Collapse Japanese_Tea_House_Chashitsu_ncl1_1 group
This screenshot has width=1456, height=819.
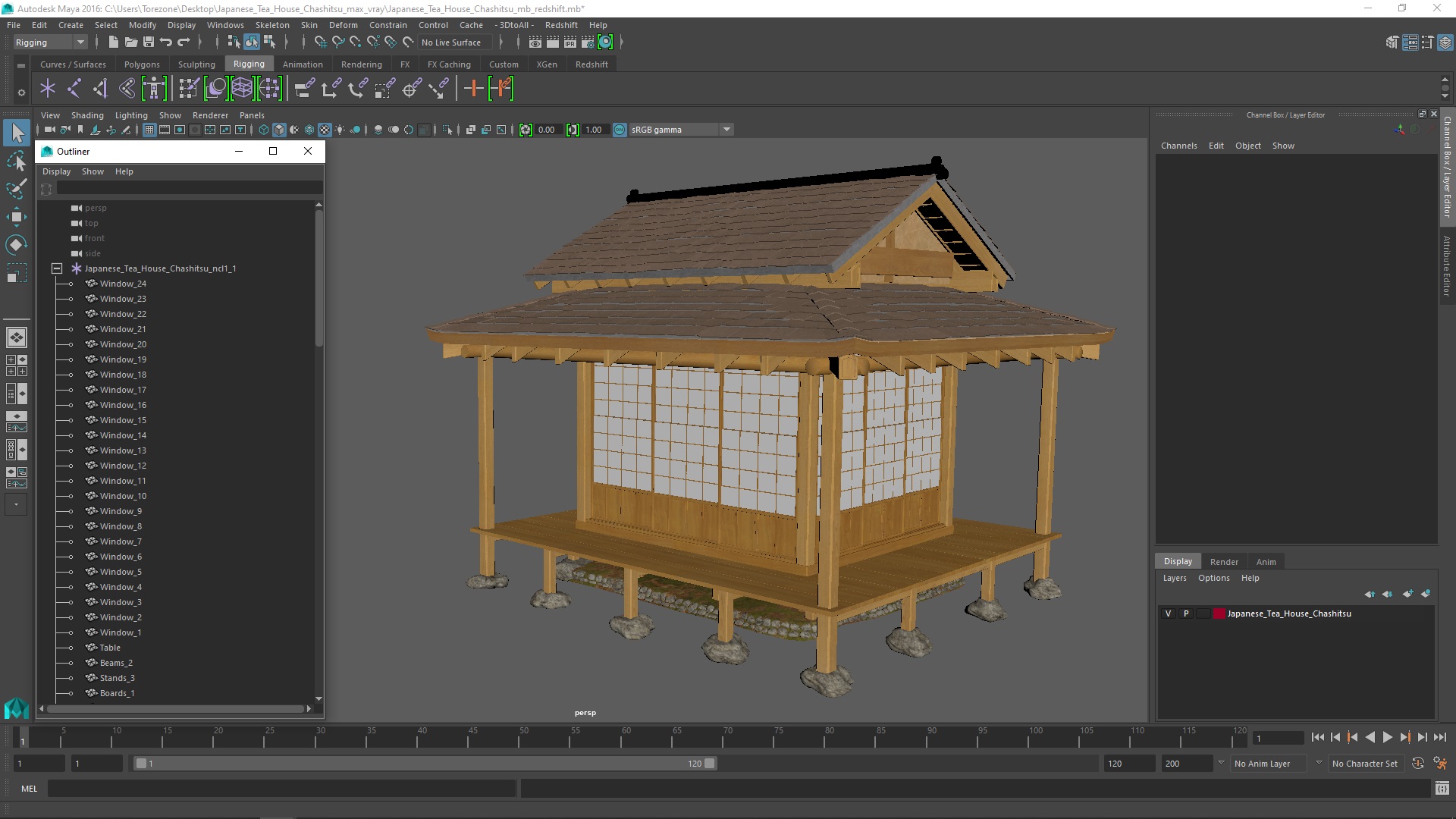57,268
